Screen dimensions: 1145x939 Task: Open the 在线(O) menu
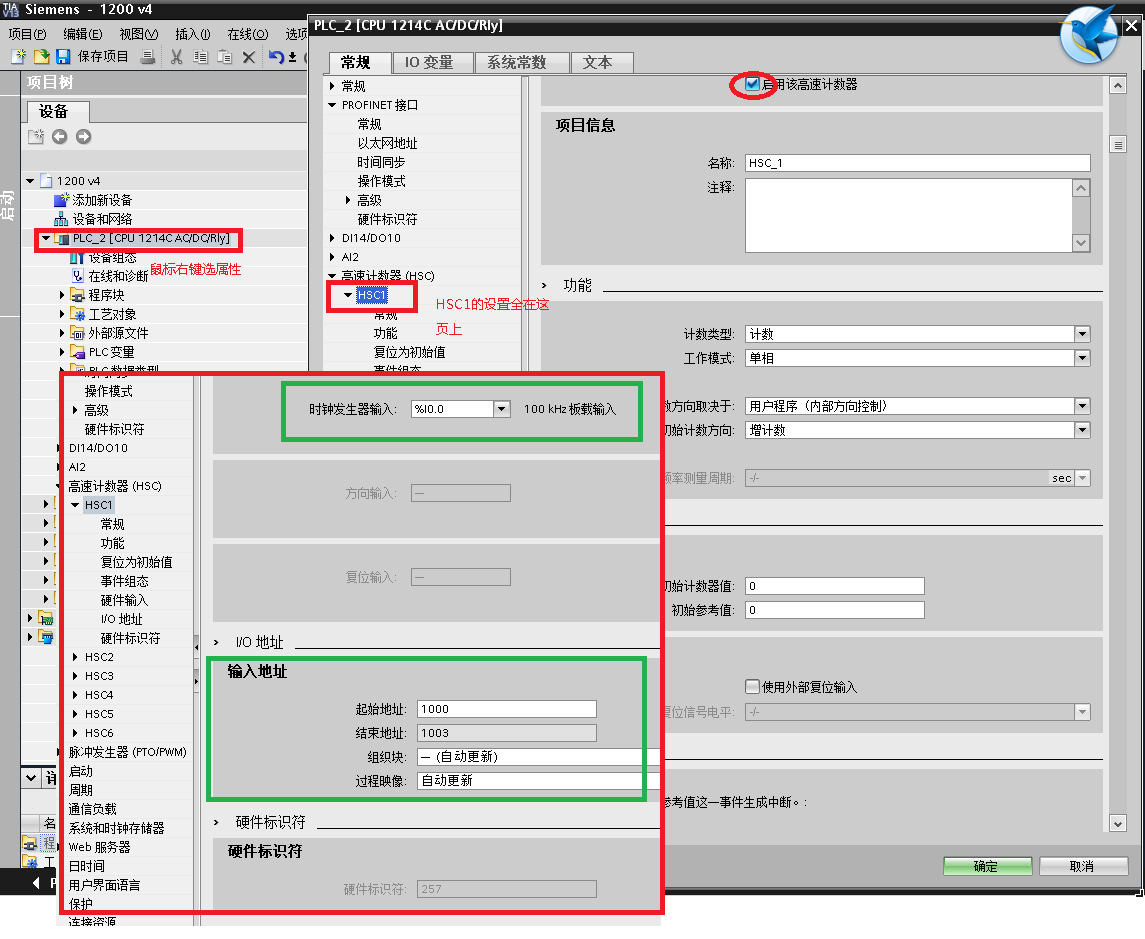coord(248,34)
